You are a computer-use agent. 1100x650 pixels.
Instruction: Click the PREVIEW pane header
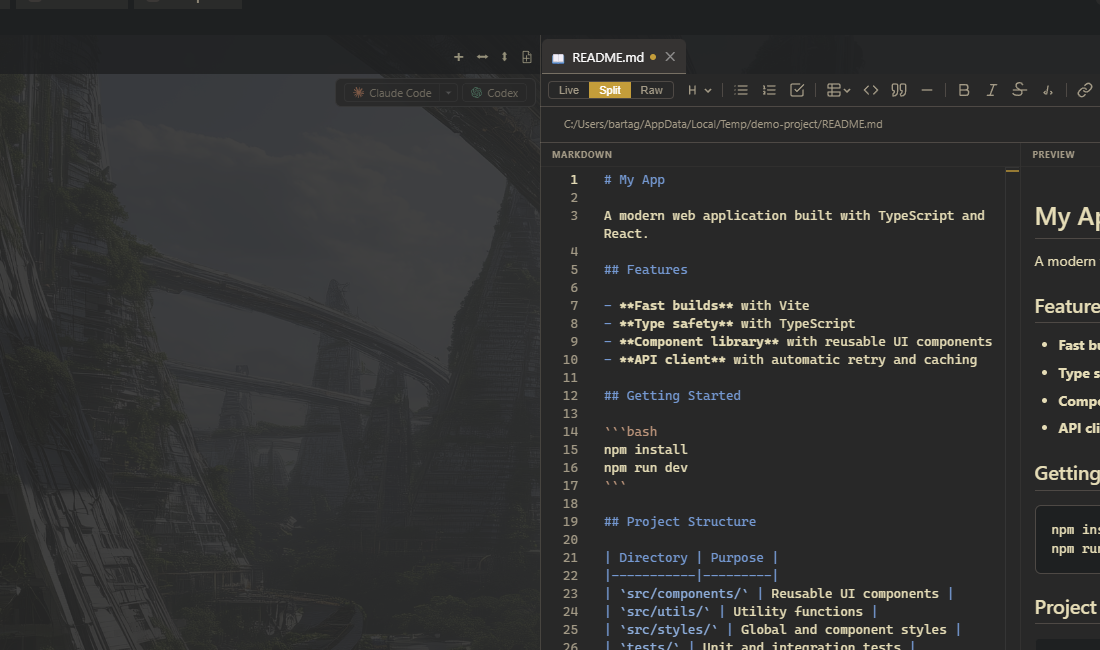[1053, 154]
